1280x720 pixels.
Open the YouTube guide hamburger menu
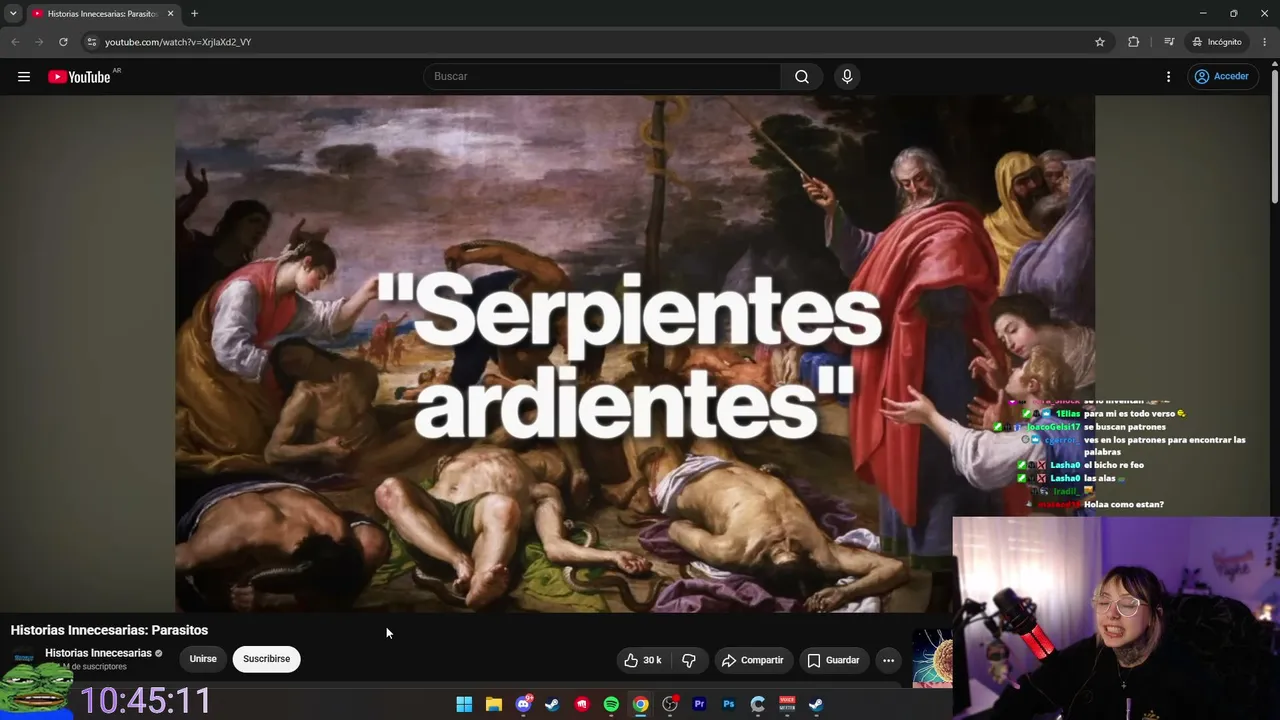pos(24,77)
